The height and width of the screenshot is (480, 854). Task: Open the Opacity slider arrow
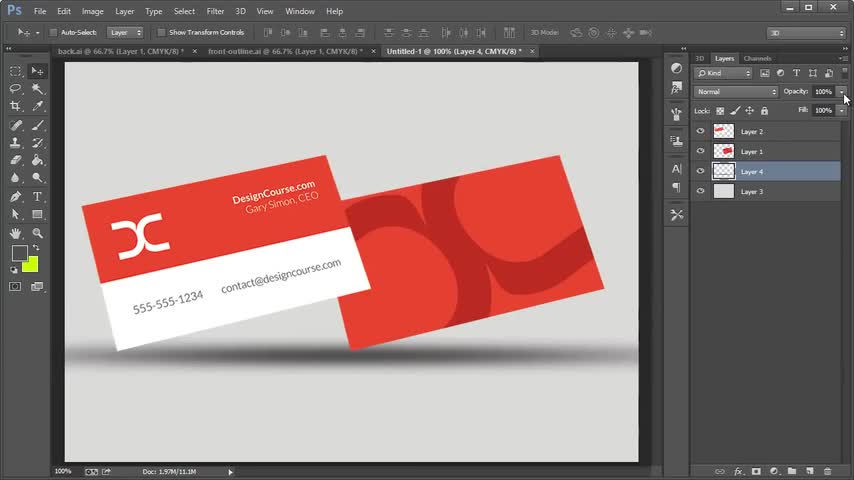(x=841, y=92)
